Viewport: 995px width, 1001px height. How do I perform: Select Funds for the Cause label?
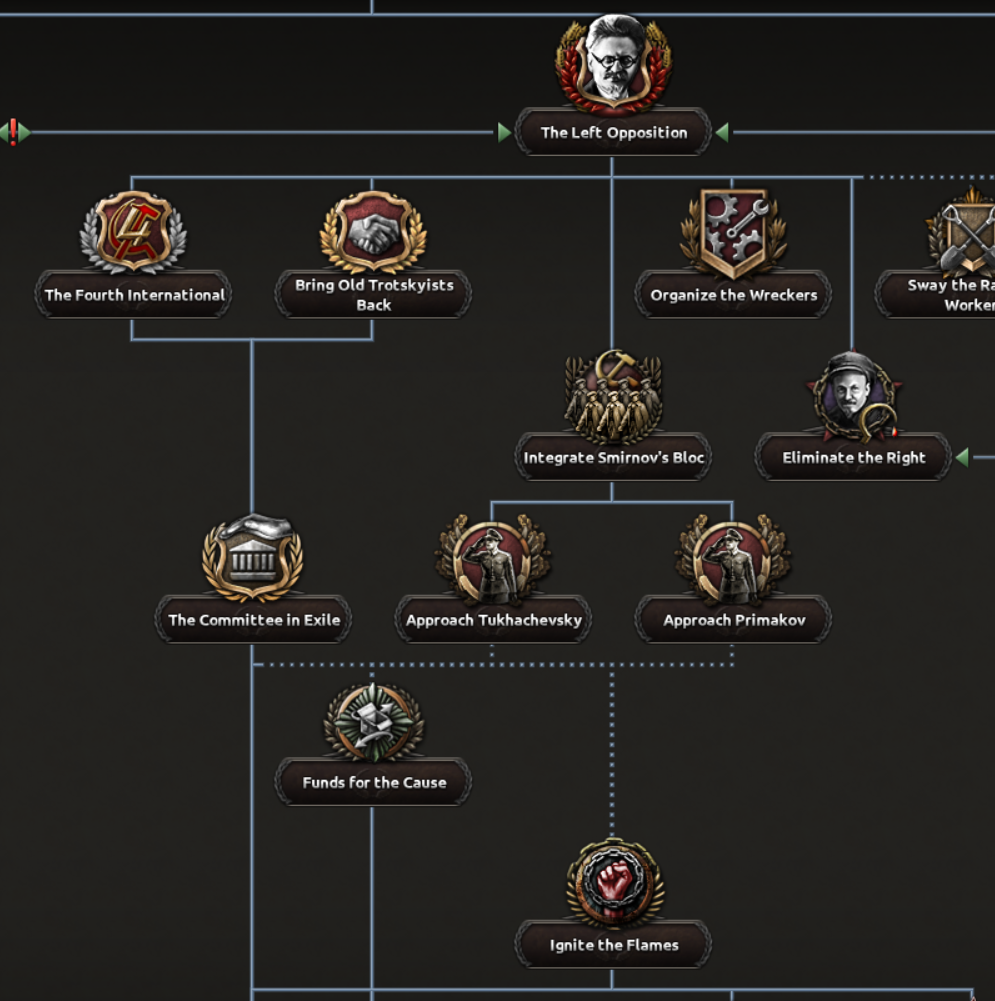373,782
